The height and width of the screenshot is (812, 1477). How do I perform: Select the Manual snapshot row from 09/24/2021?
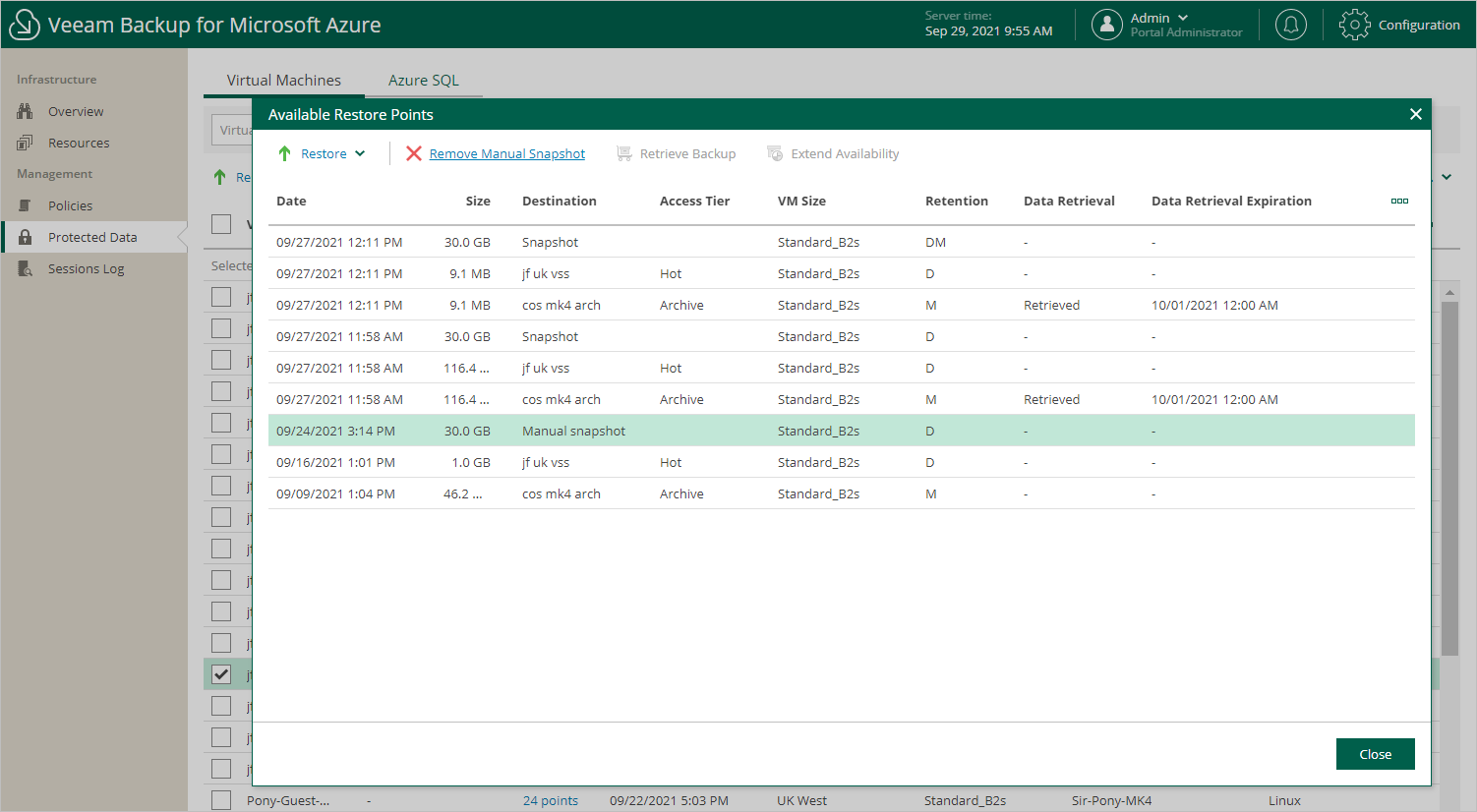[842, 431]
